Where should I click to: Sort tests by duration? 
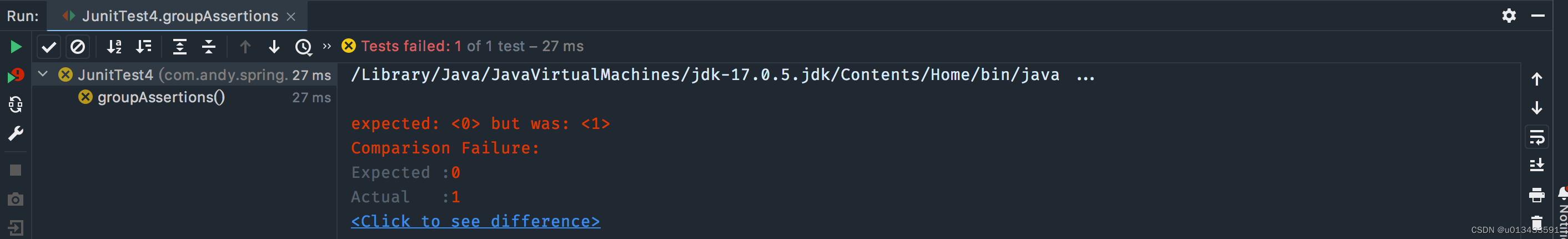(144, 47)
